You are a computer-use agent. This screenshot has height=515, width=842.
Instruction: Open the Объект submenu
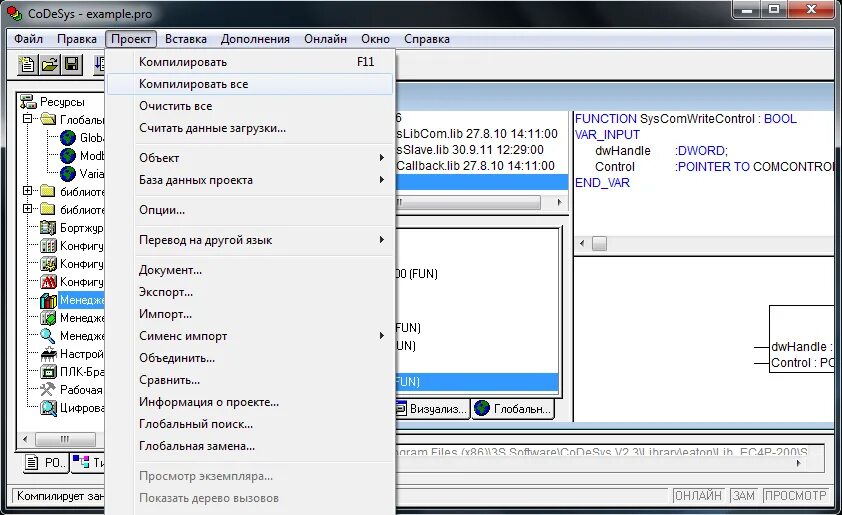(x=250, y=158)
